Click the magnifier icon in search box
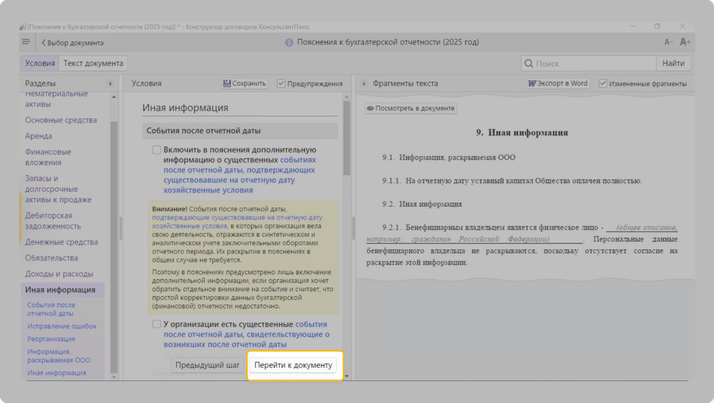Viewport: 714px width, 403px height. coord(530,63)
